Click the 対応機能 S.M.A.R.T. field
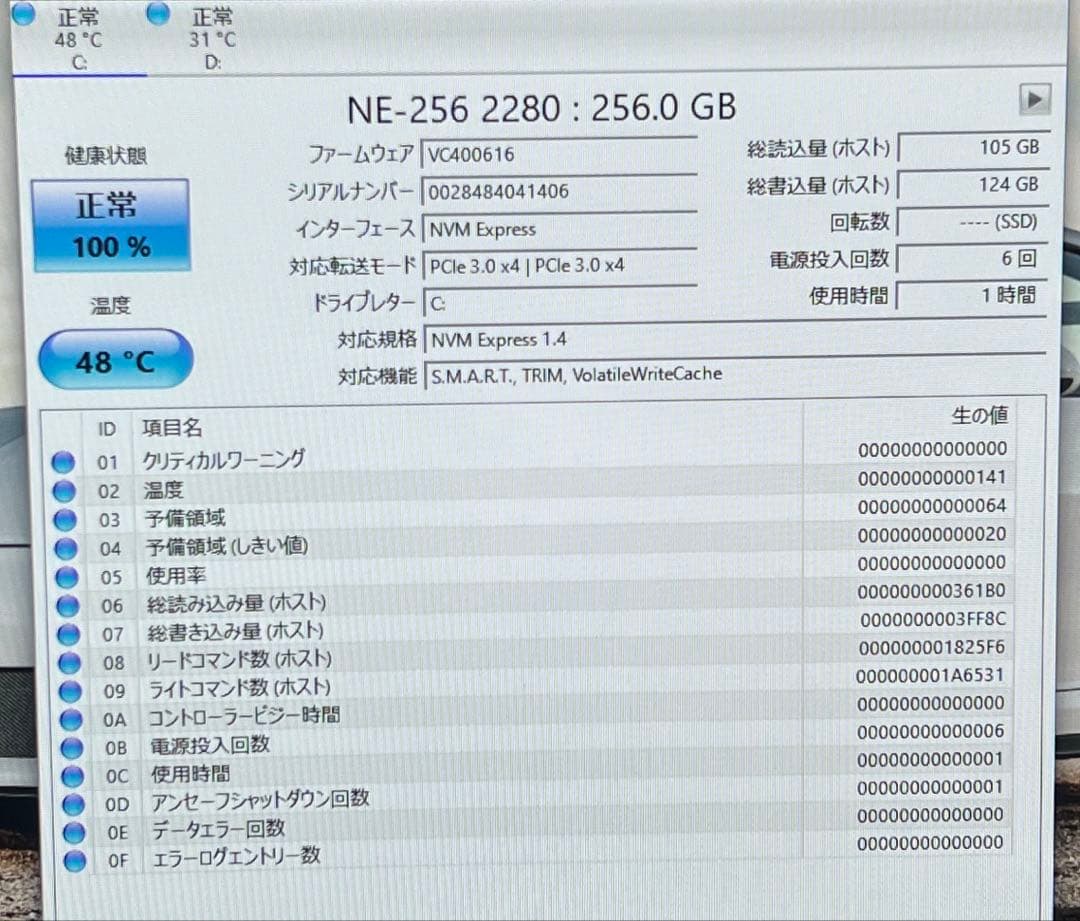This screenshot has height=921, width=1080. click(x=600, y=373)
